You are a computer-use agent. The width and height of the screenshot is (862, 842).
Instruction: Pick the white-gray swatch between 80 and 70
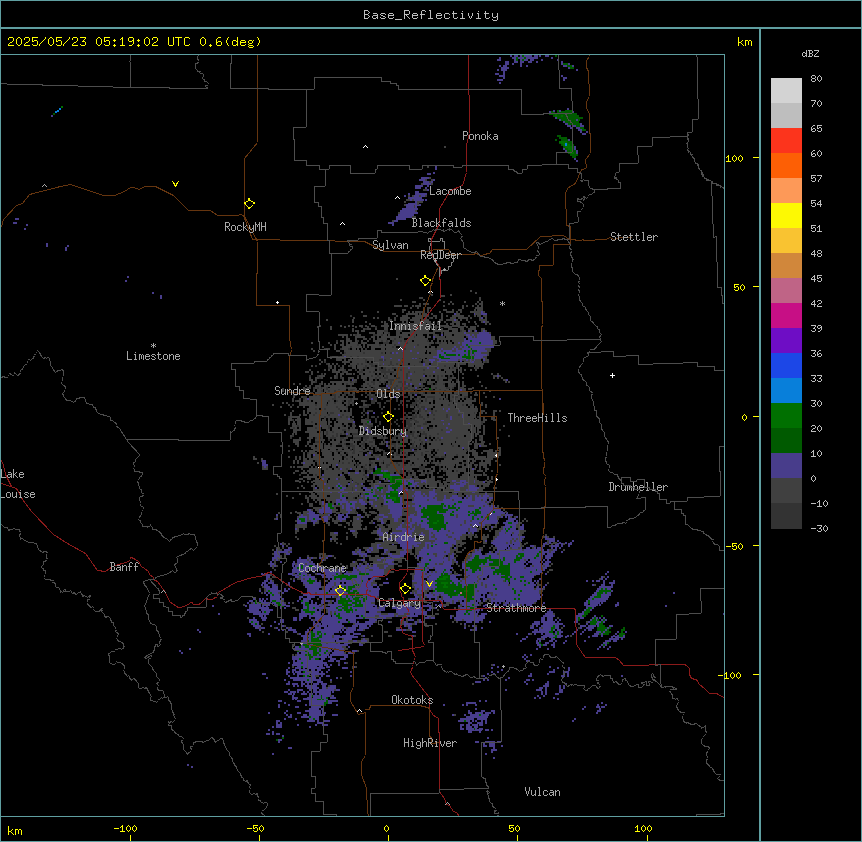[786, 90]
